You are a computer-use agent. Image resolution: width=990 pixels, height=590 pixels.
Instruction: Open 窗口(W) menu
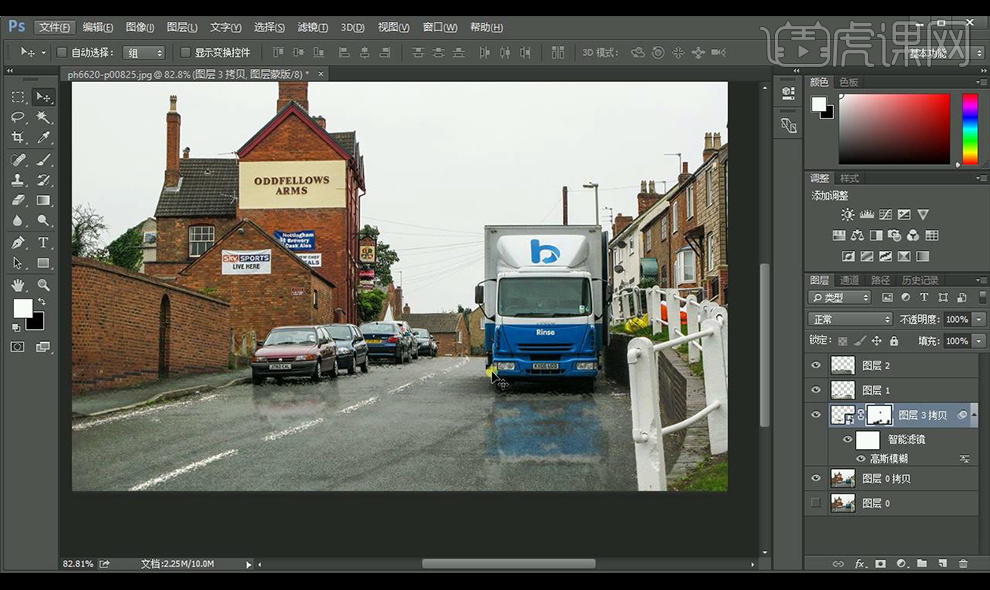tap(439, 27)
